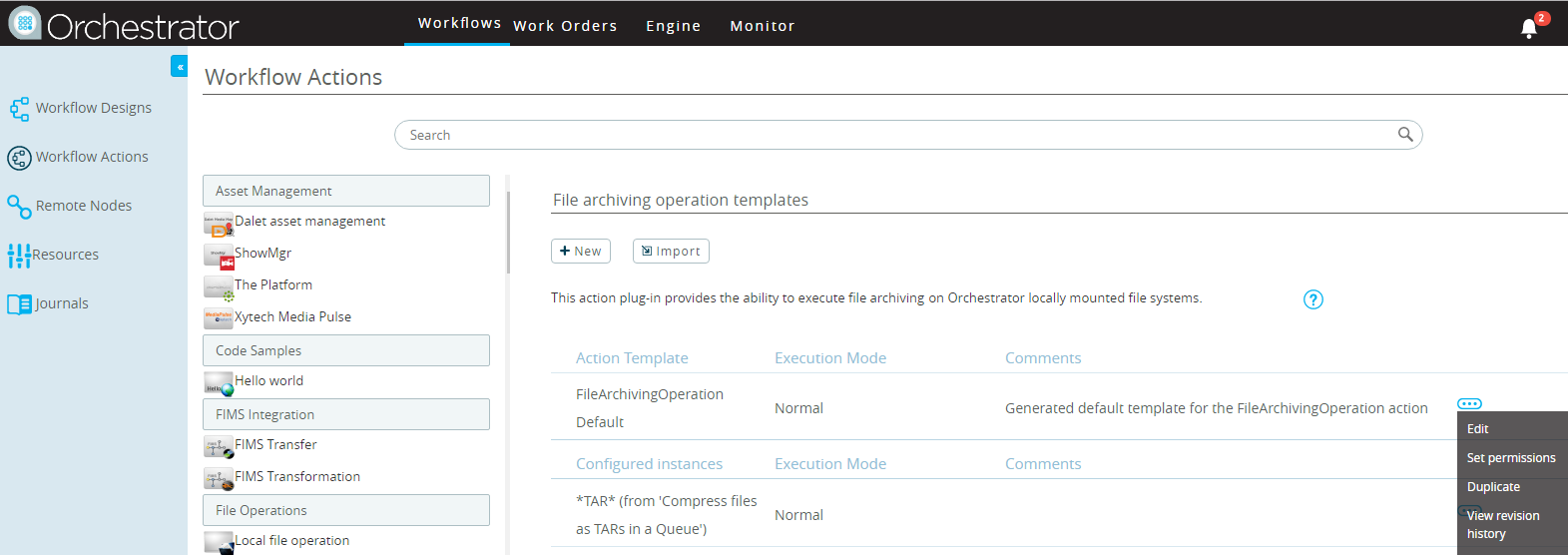Screen dimensions: 1568x555
Task: Select Local file operation list item
Action: coord(291,540)
